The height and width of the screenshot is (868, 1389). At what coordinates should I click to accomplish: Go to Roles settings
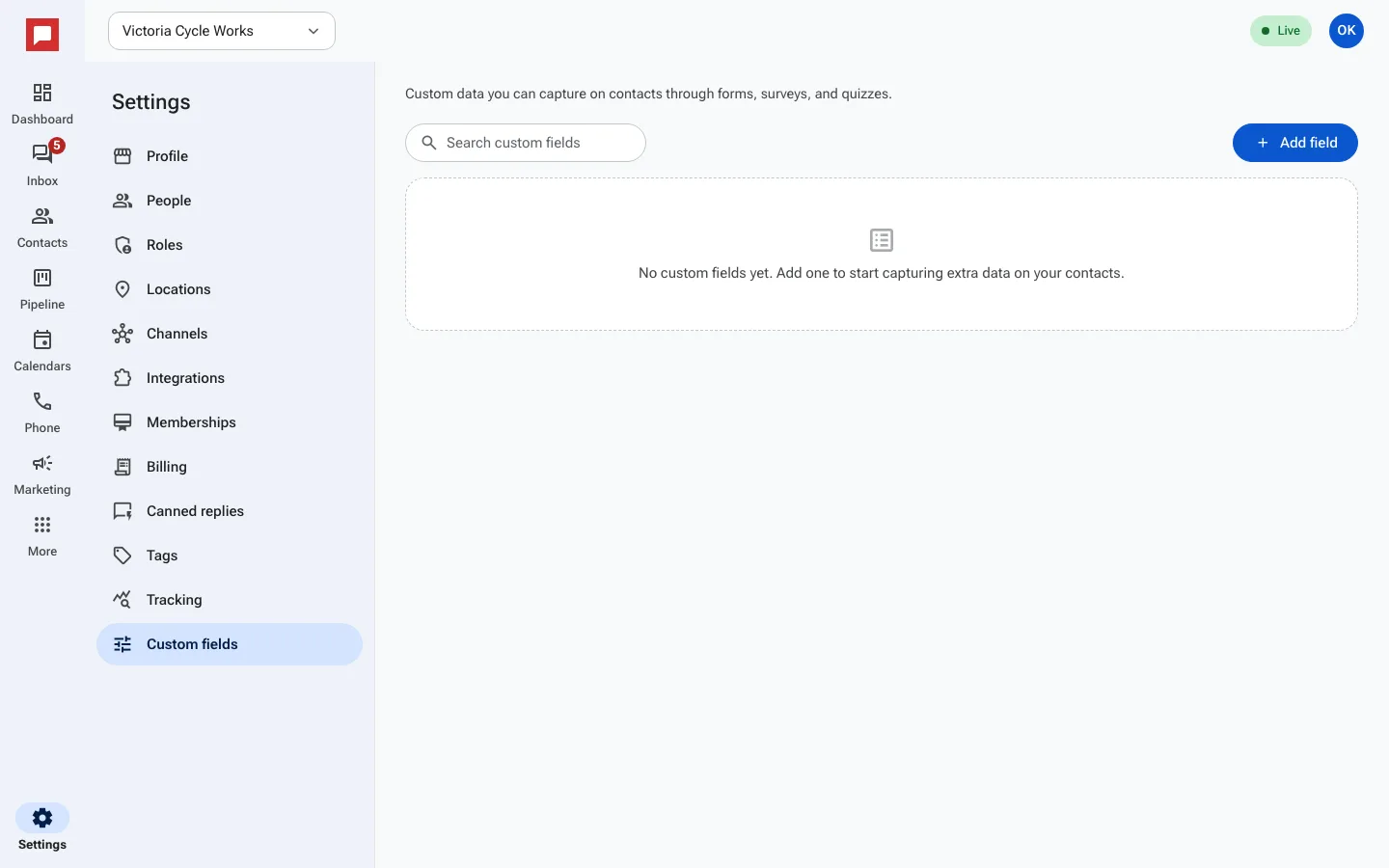tap(230, 245)
